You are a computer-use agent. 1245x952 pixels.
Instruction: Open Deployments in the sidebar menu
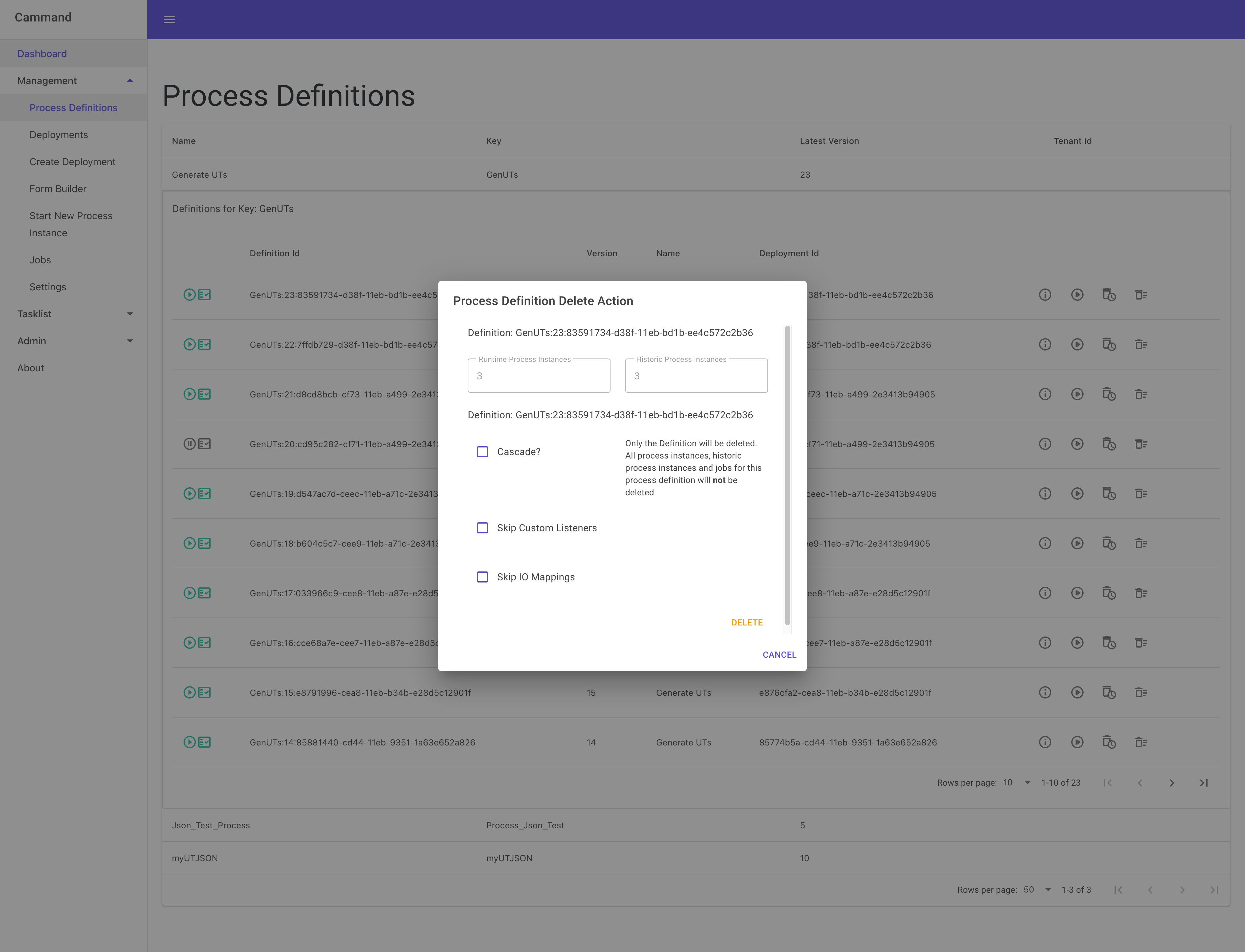58,135
